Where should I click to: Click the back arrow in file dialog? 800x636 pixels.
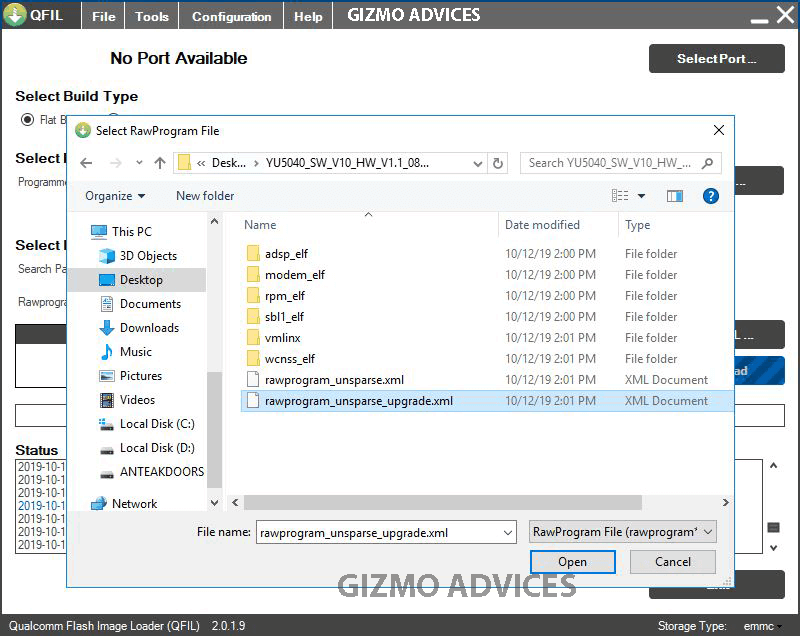(86, 163)
